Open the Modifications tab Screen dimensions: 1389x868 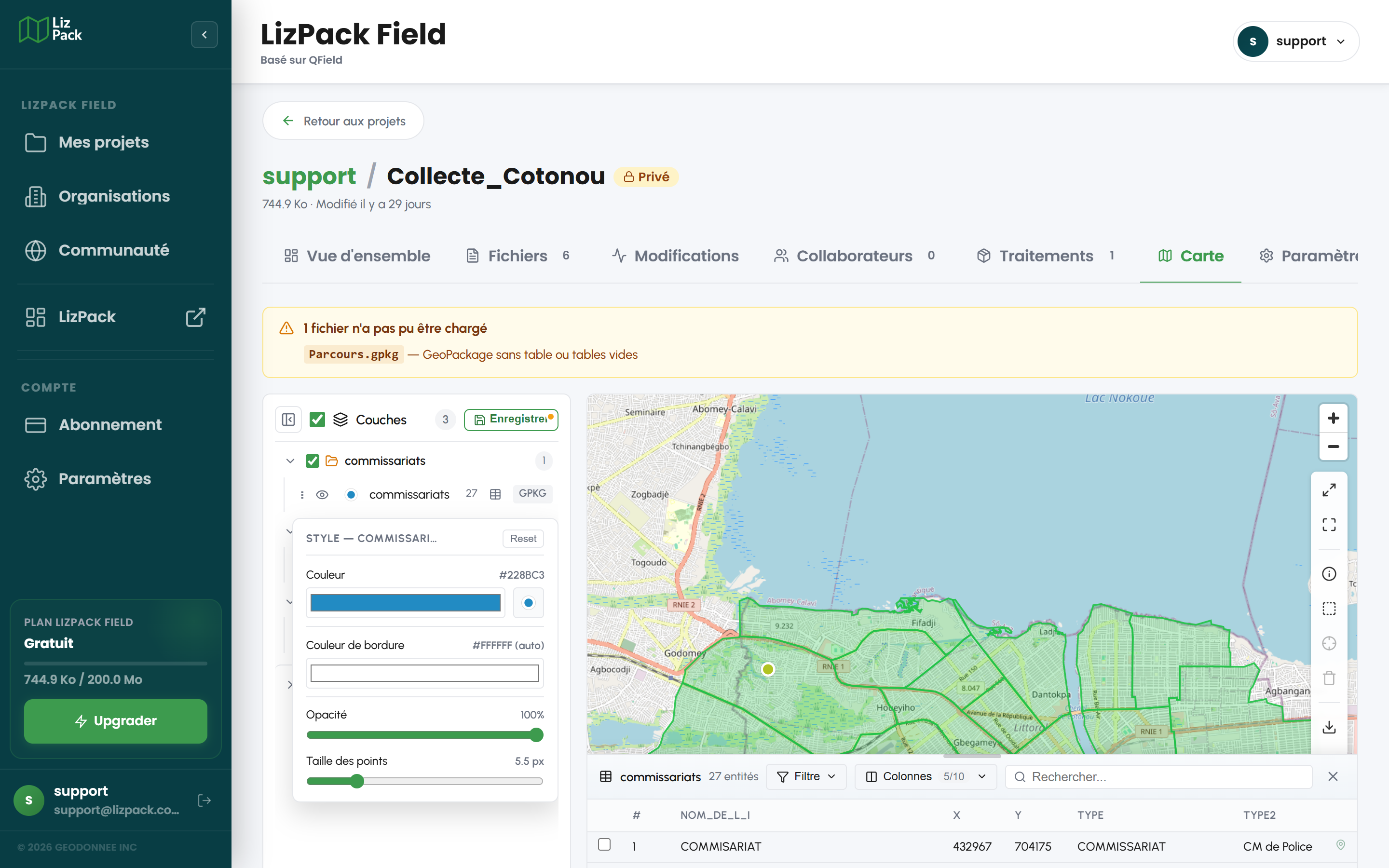coord(675,256)
